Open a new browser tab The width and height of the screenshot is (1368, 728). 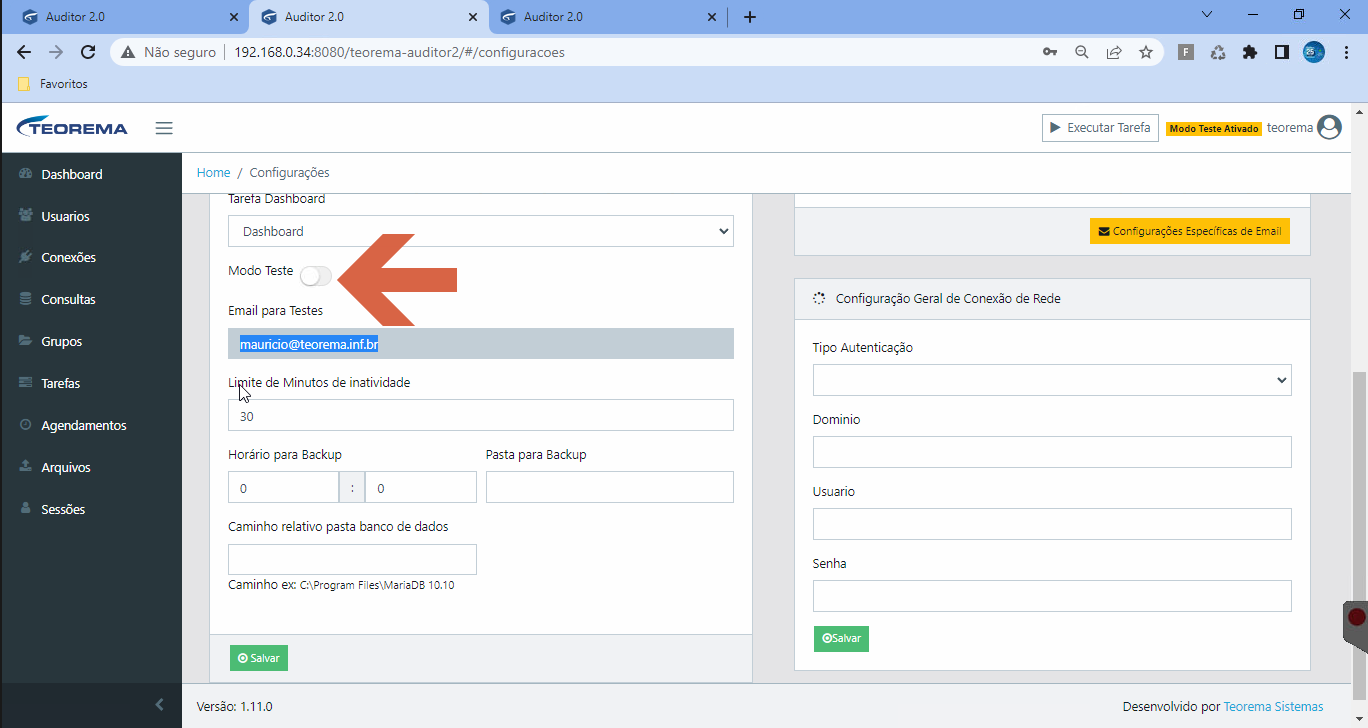coord(750,17)
